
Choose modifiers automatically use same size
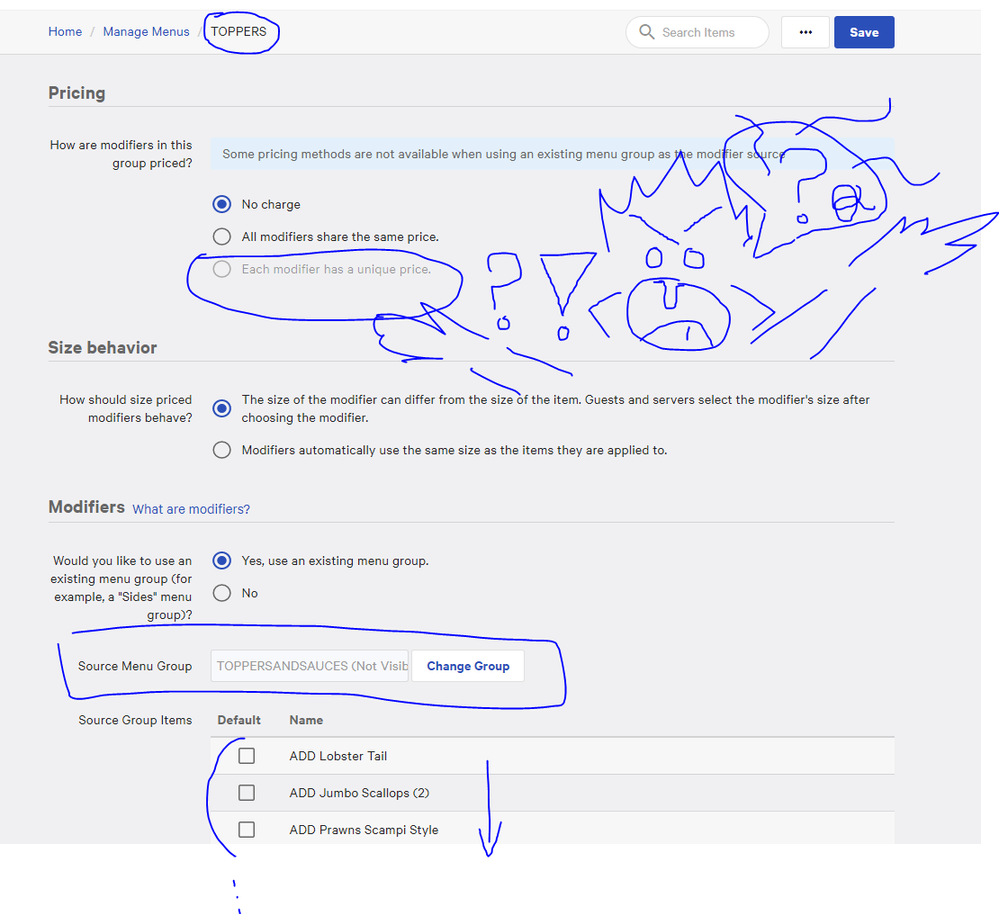coord(222,450)
